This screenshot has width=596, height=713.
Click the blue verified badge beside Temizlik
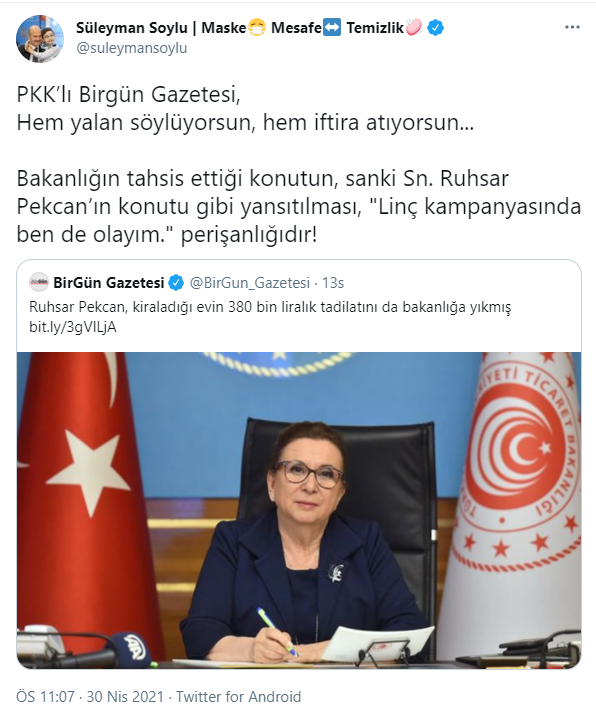(436, 28)
